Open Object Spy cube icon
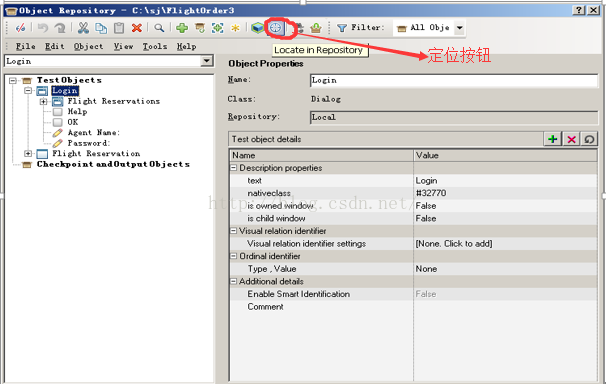606x384 pixels. [257, 28]
